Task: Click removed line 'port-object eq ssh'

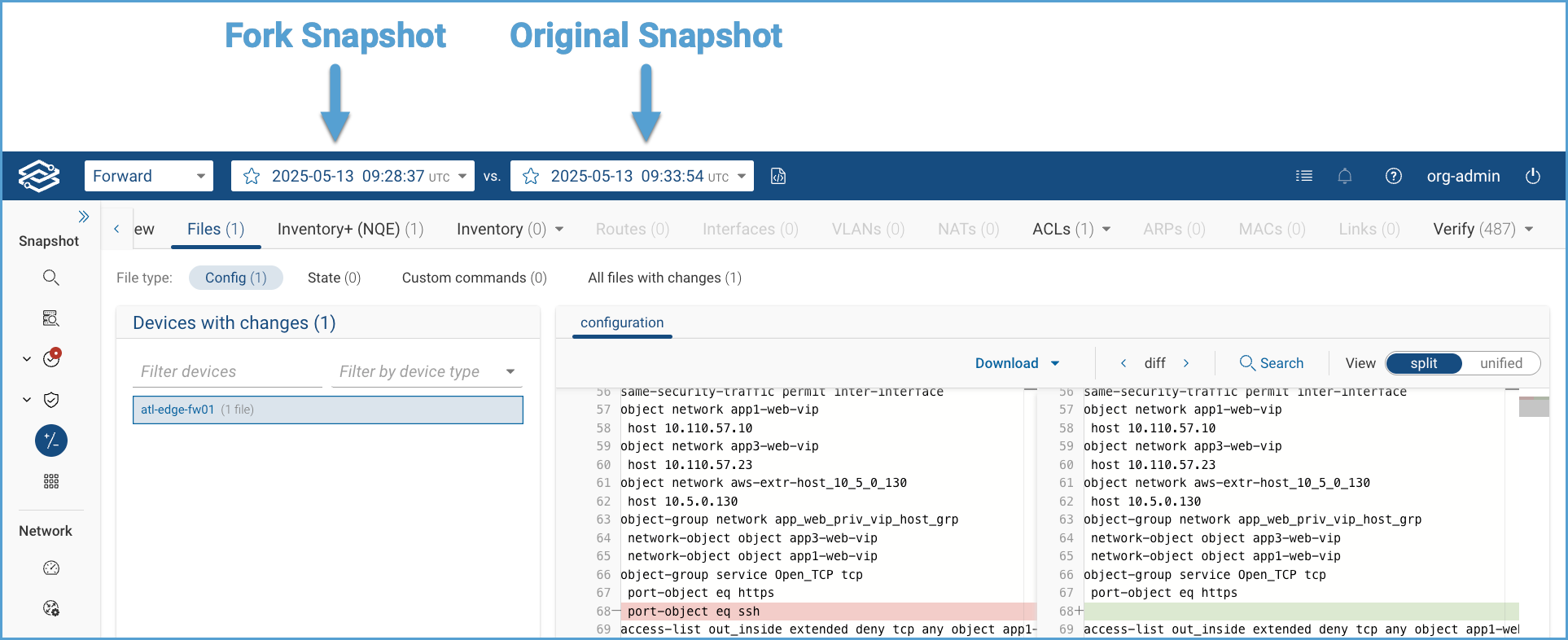Action: click(x=828, y=612)
